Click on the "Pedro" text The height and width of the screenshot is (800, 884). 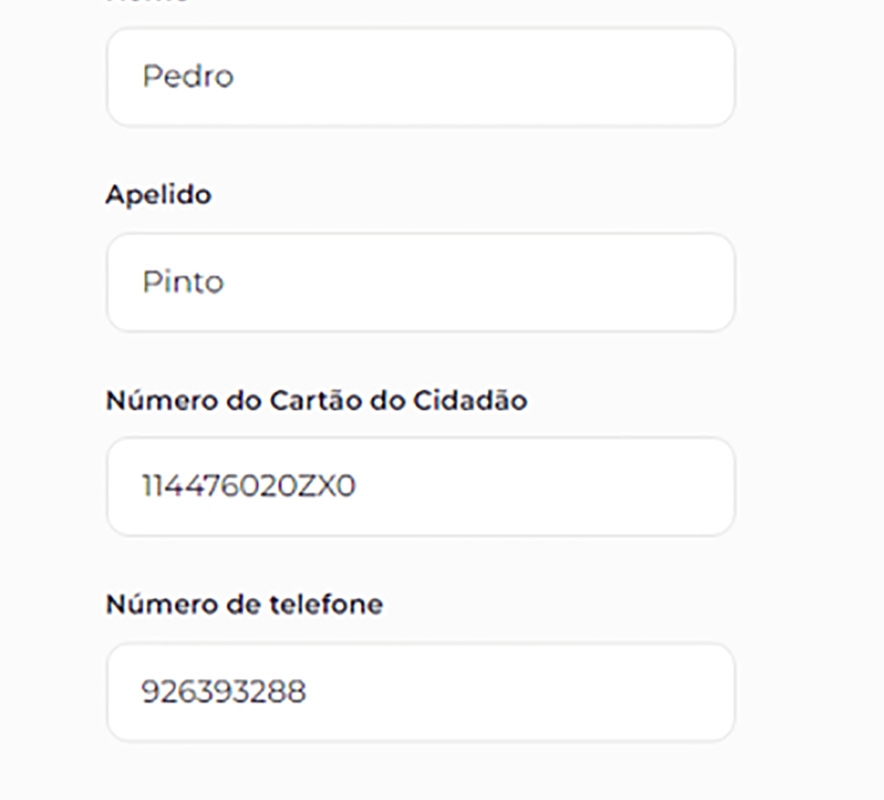188,77
